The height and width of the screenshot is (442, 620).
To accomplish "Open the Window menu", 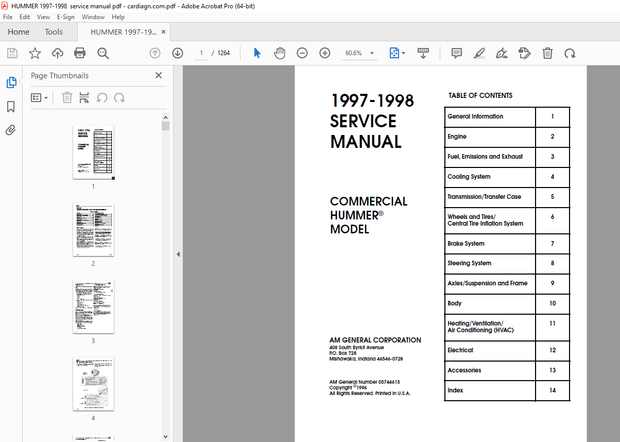I will point(93,17).
